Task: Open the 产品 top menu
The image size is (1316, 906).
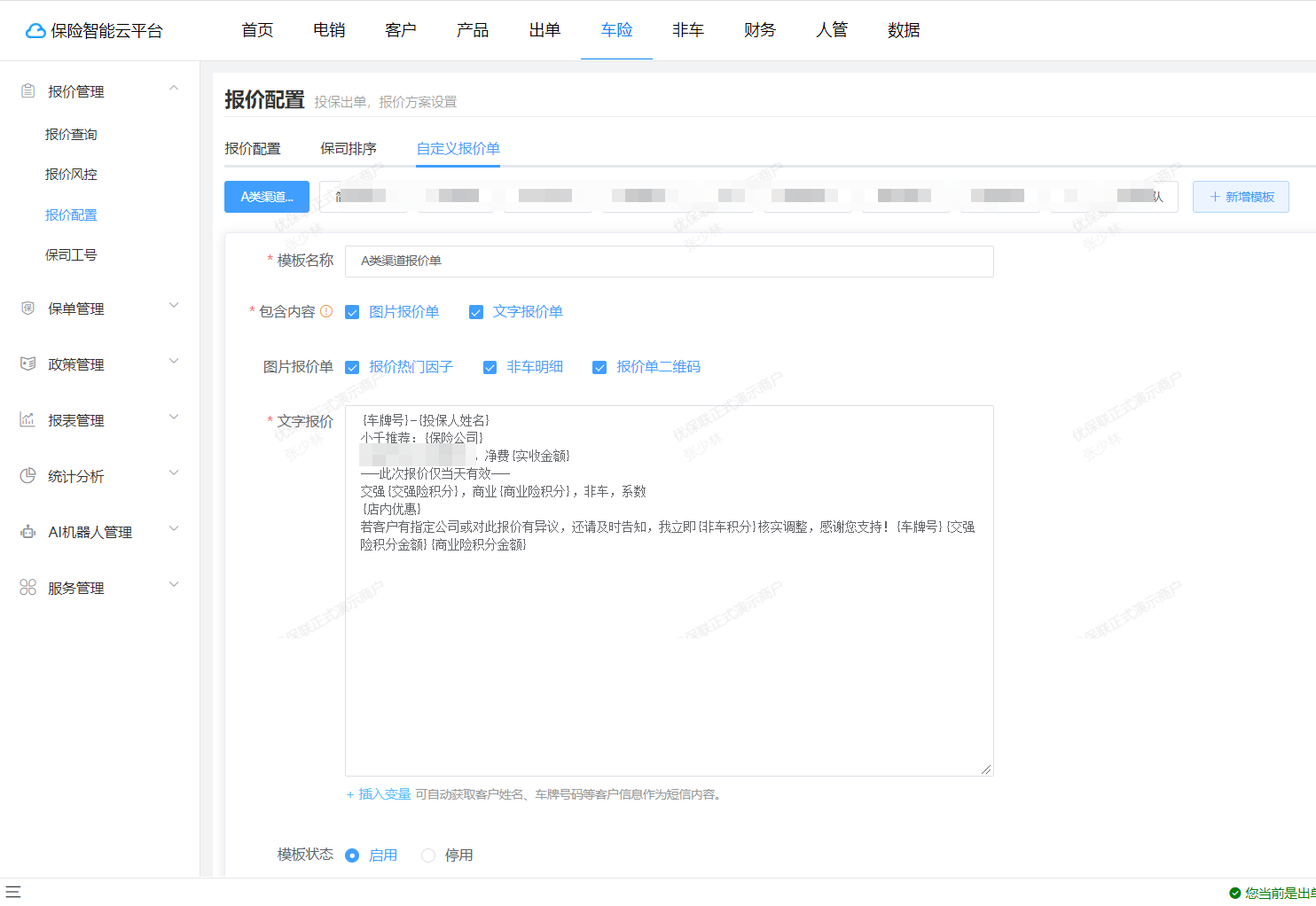Action: (473, 30)
